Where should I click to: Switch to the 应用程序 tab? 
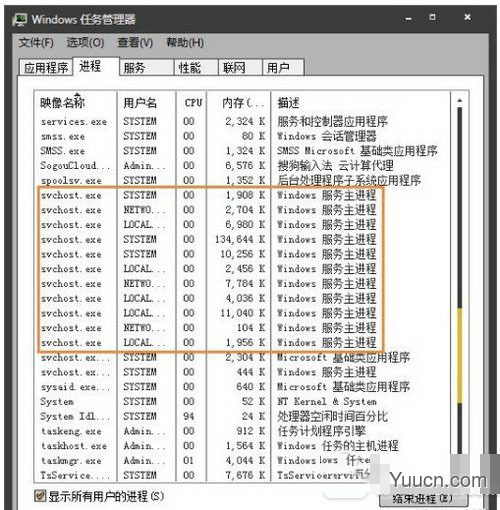pos(46,68)
